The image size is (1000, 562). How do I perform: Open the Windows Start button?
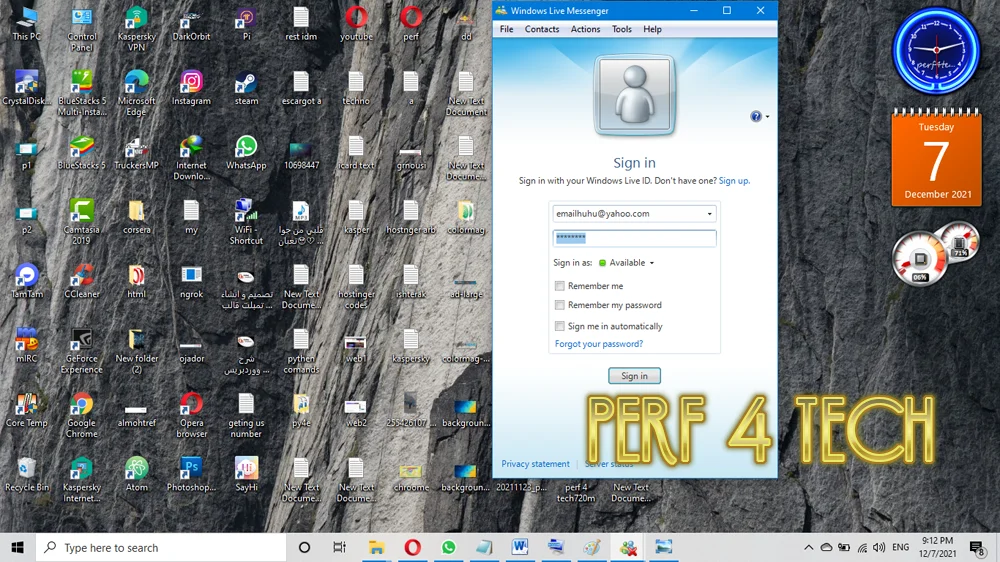[x=17, y=547]
